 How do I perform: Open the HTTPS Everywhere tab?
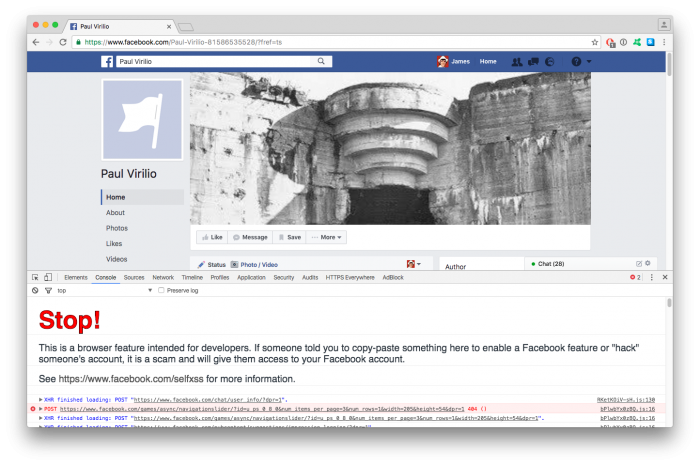point(350,277)
